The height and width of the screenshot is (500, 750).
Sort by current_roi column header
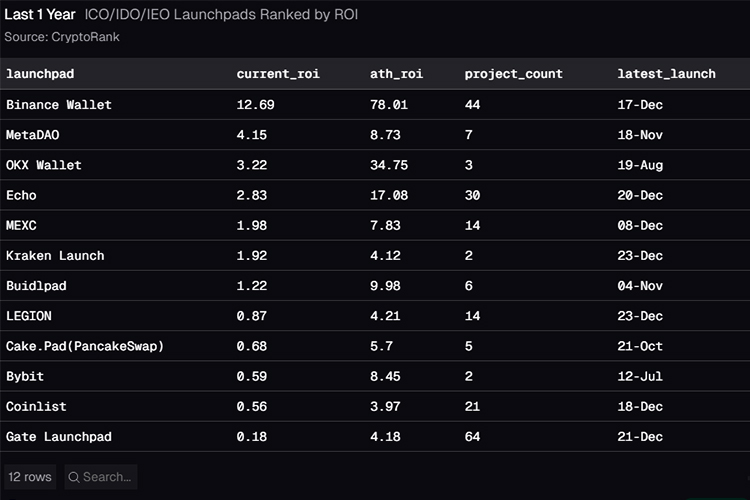click(278, 74)
